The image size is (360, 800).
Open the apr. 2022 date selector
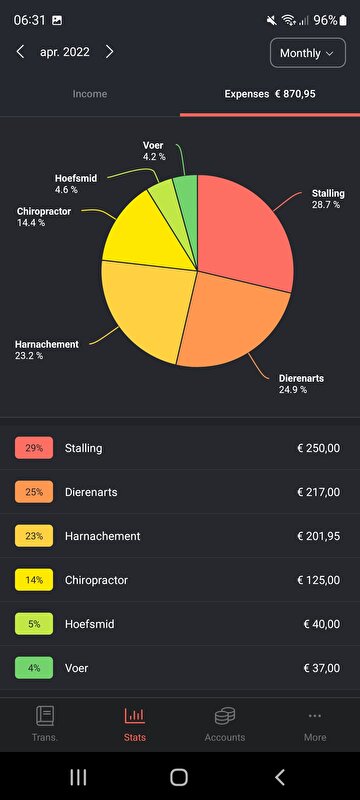point(65,52)
